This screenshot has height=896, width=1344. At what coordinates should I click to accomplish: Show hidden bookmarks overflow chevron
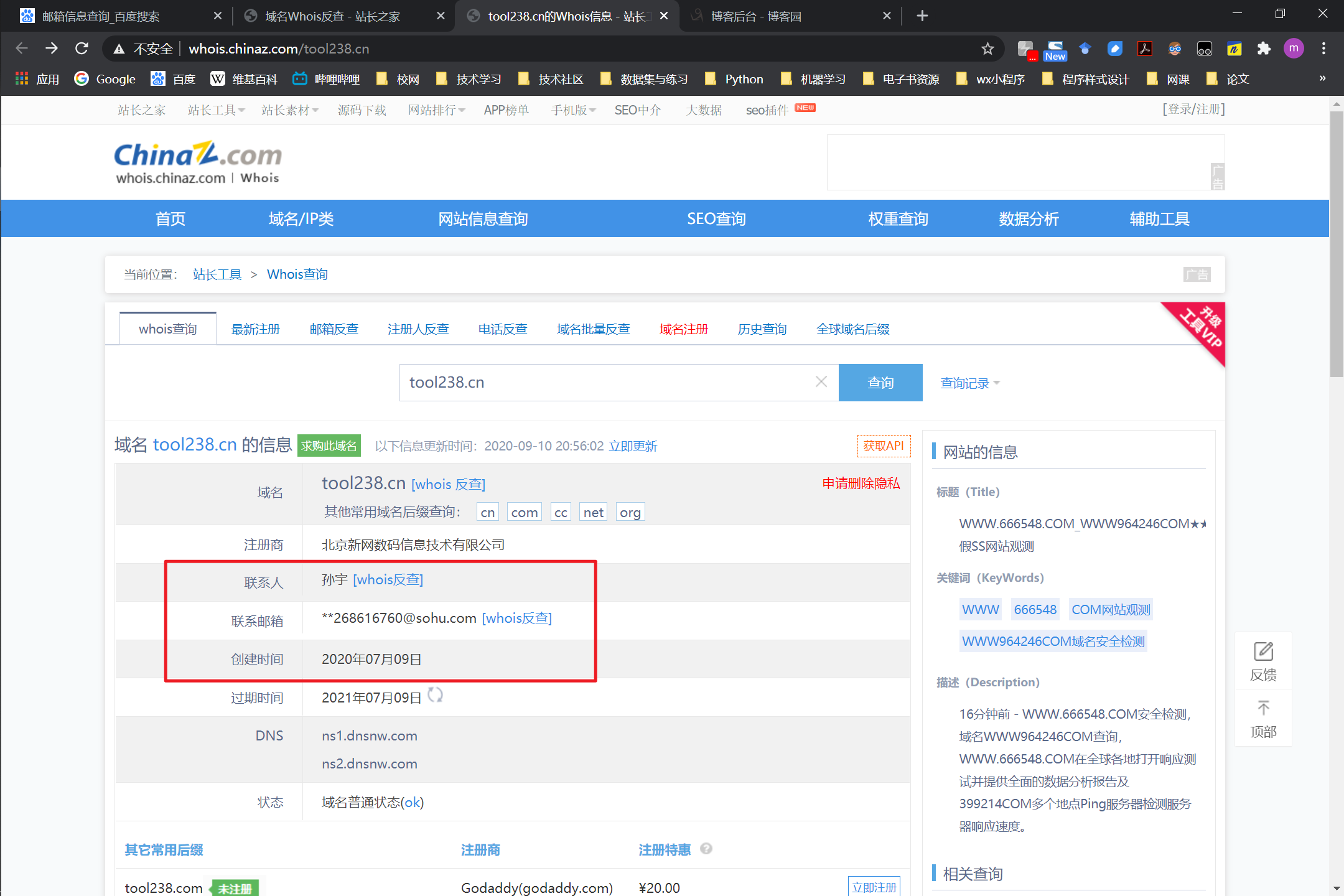pos(1323,78)
